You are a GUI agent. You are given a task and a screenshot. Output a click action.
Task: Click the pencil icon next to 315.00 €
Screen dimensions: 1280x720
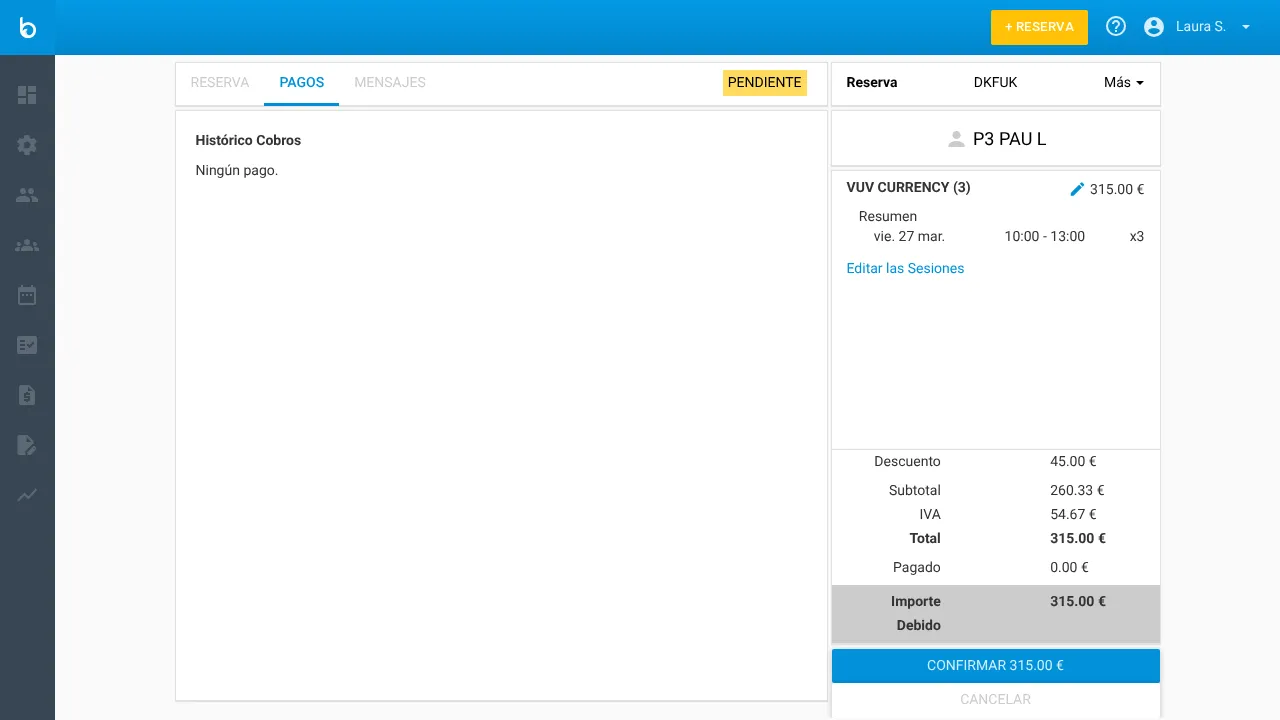point(1078,188)
